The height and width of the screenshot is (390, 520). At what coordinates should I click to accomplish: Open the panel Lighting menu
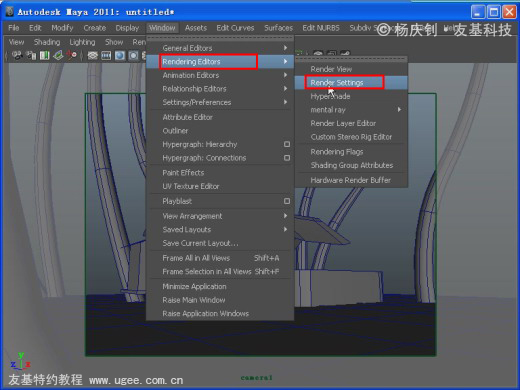pyautogui.click(x=82, y=42)
